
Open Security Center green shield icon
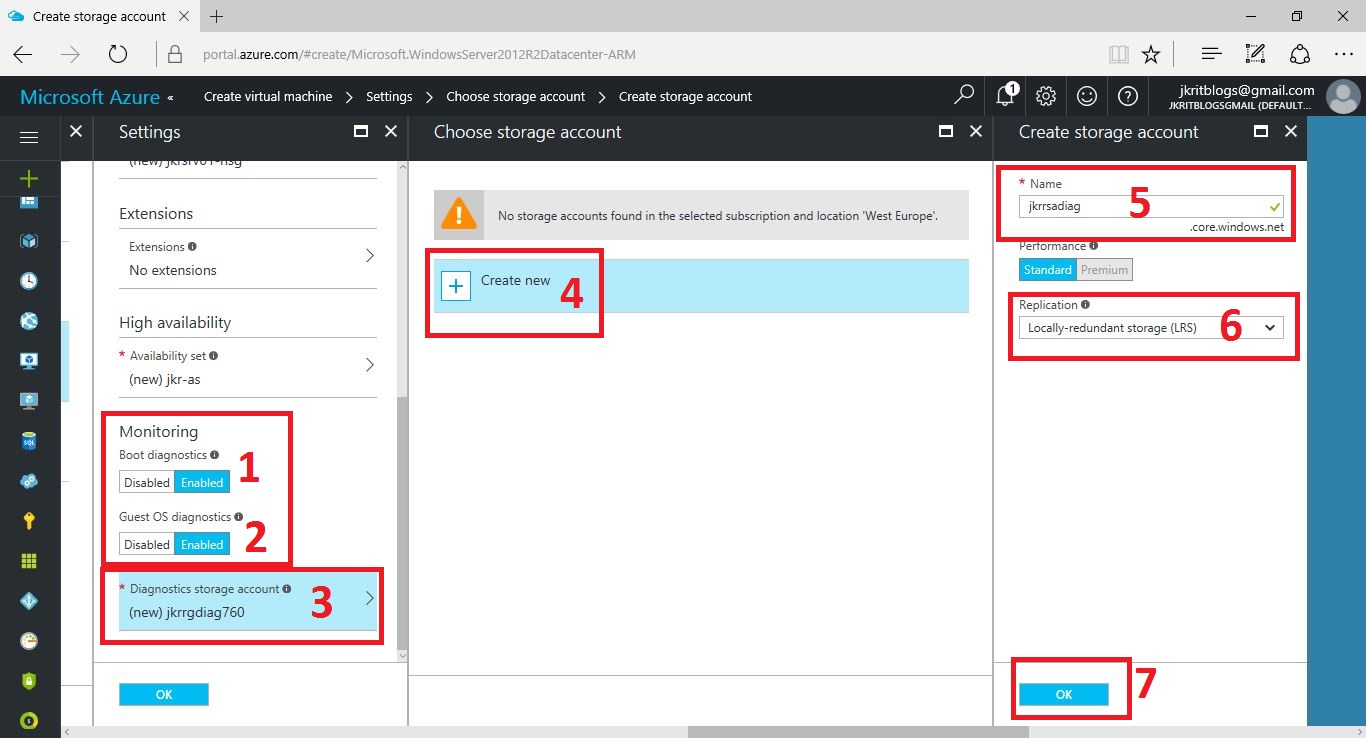29,681
